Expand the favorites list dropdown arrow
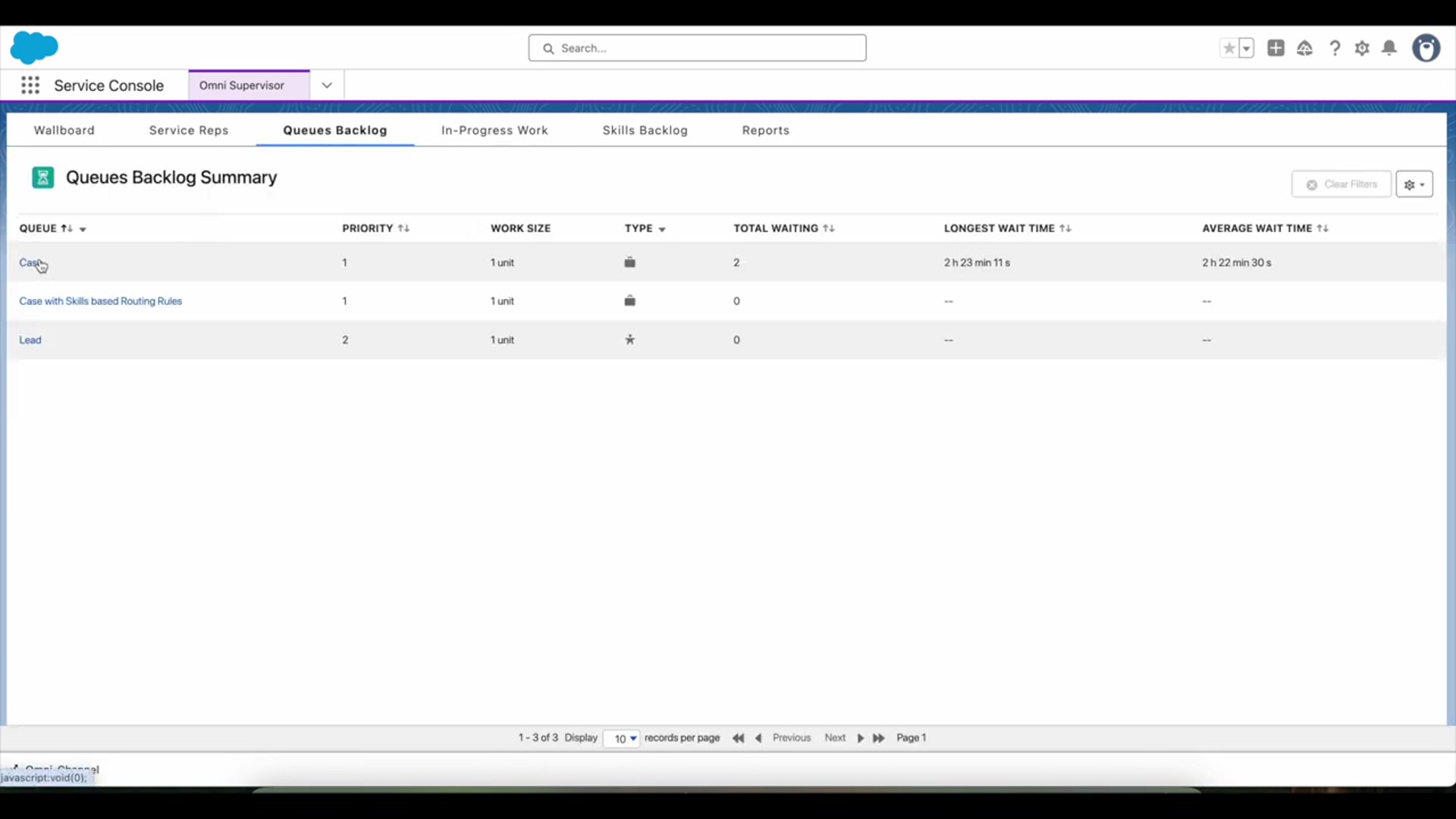The width and height of the screenshot is (1456, 819). click(1246, 49)
